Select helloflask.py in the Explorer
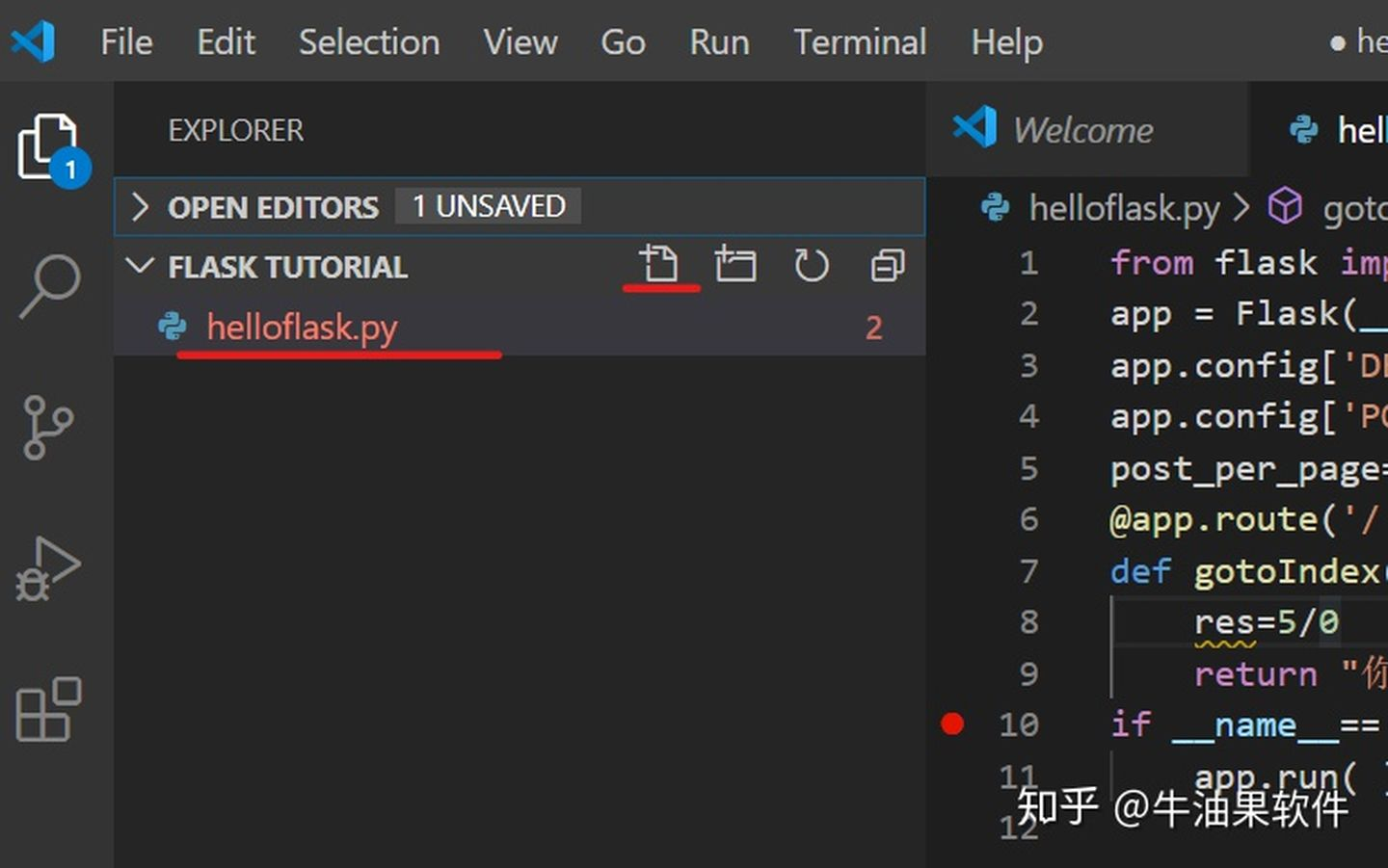This screenshot has height=868, width=1388. [x=301, y=328]
